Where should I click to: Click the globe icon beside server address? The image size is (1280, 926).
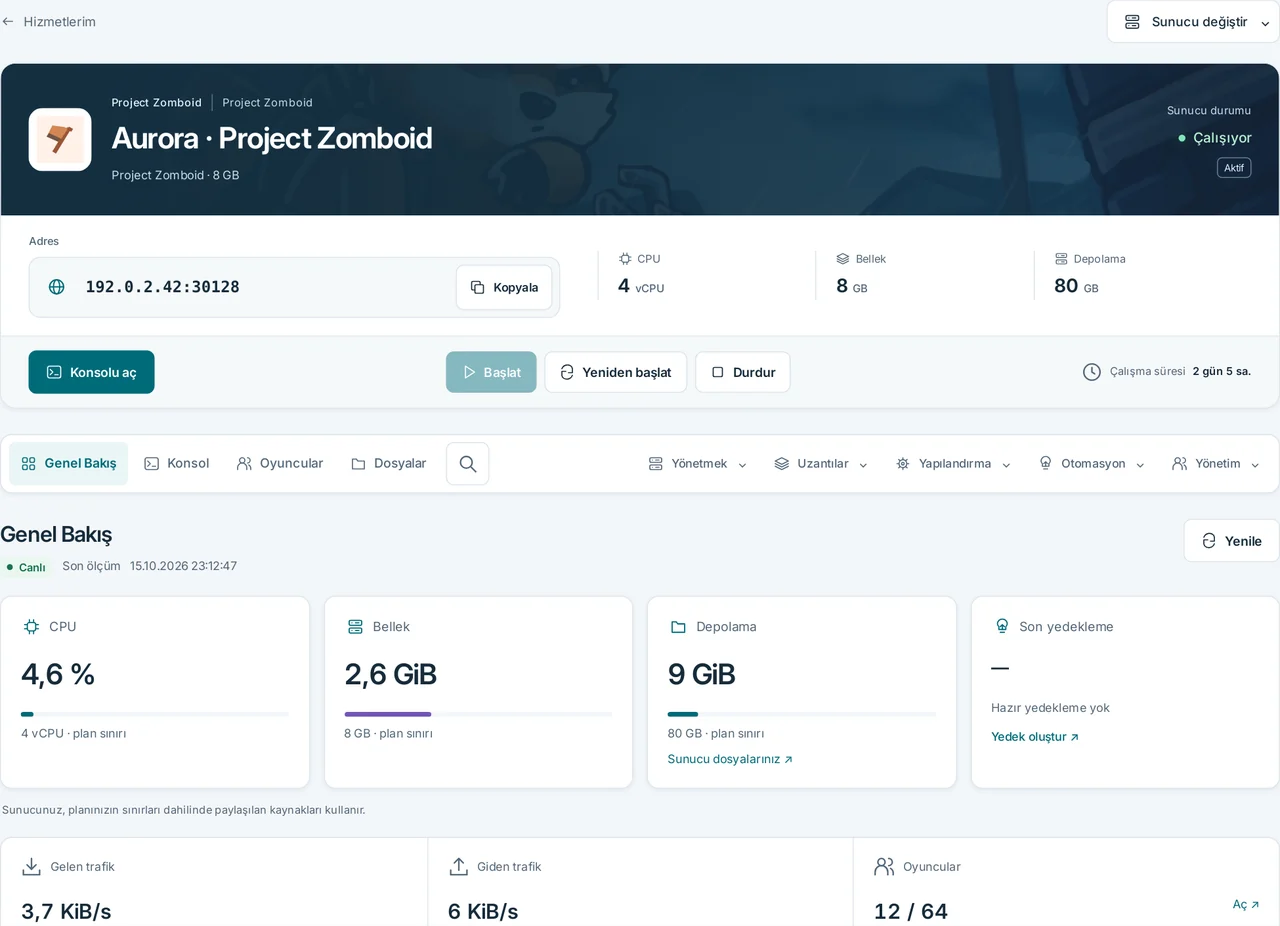(57, 287)
